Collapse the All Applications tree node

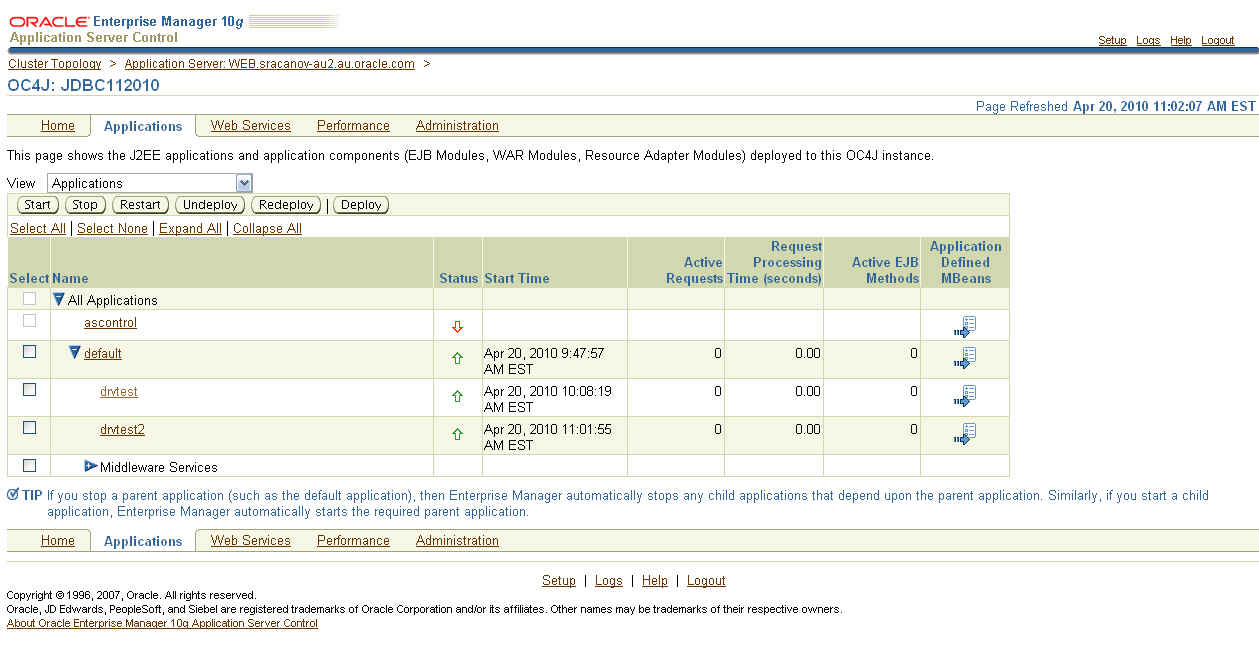point(59,299)
